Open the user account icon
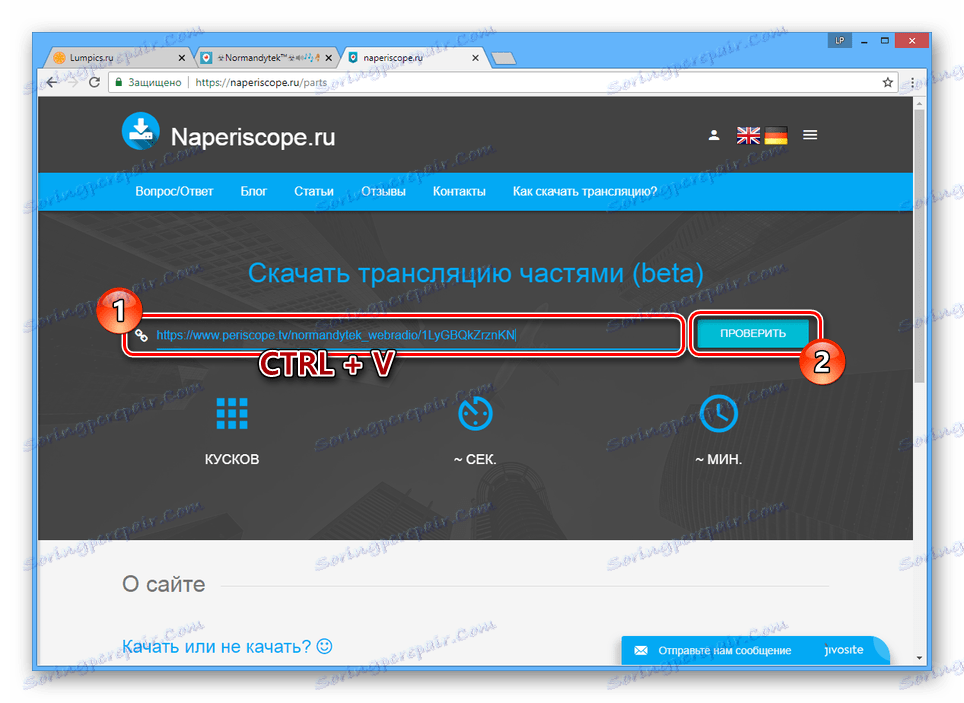Image resolution: width=964 pixels, height=703 pixels. (713, 134)
